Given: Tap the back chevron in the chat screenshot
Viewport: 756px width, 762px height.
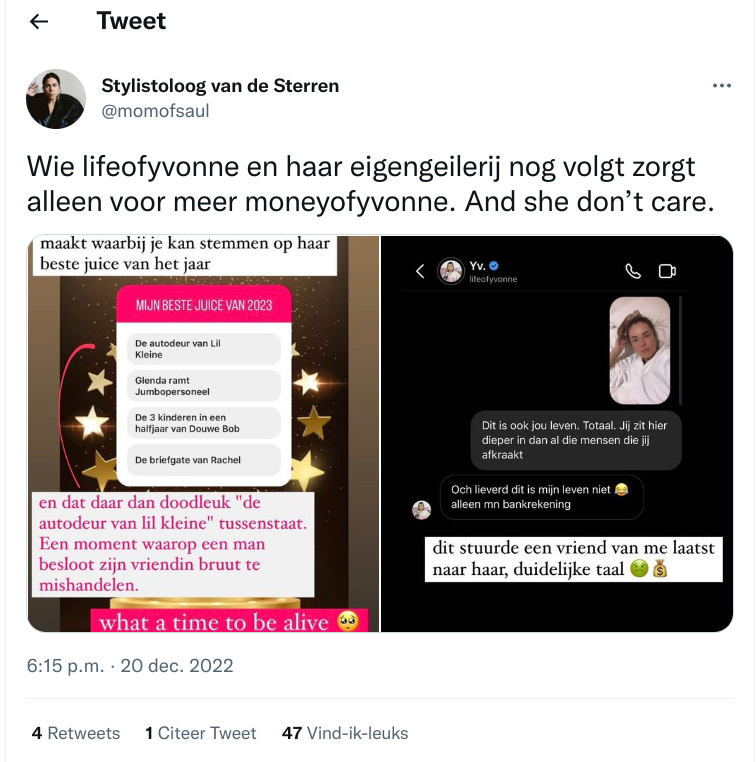Looking at the screenshot, I should tap(420, 271).
